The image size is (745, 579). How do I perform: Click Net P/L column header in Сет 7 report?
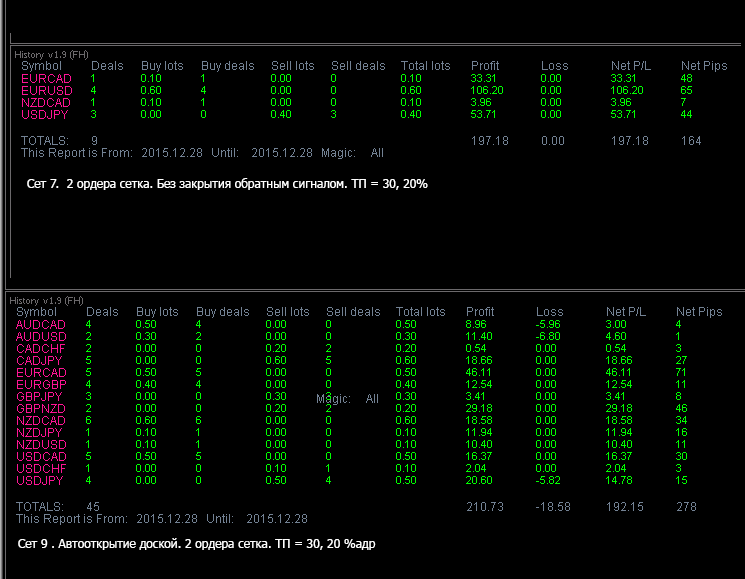point(630,66)
